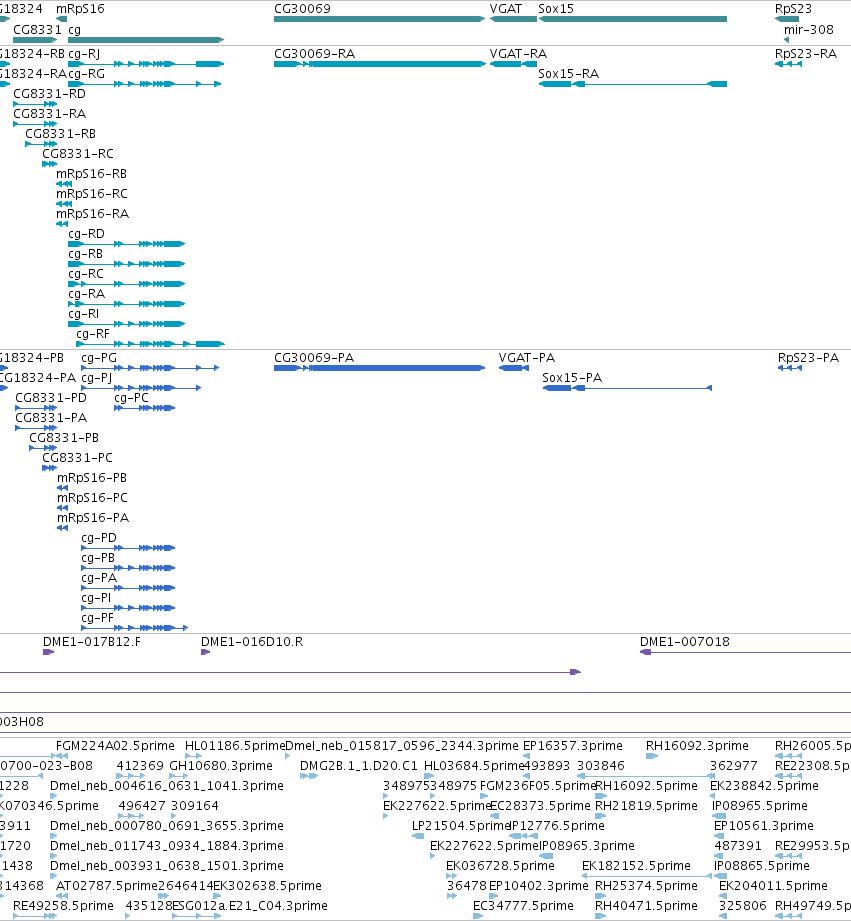This screenshot has width=851, height=921.
Task: Click the Sox15-RA transcript label
Action: point(568,74)
